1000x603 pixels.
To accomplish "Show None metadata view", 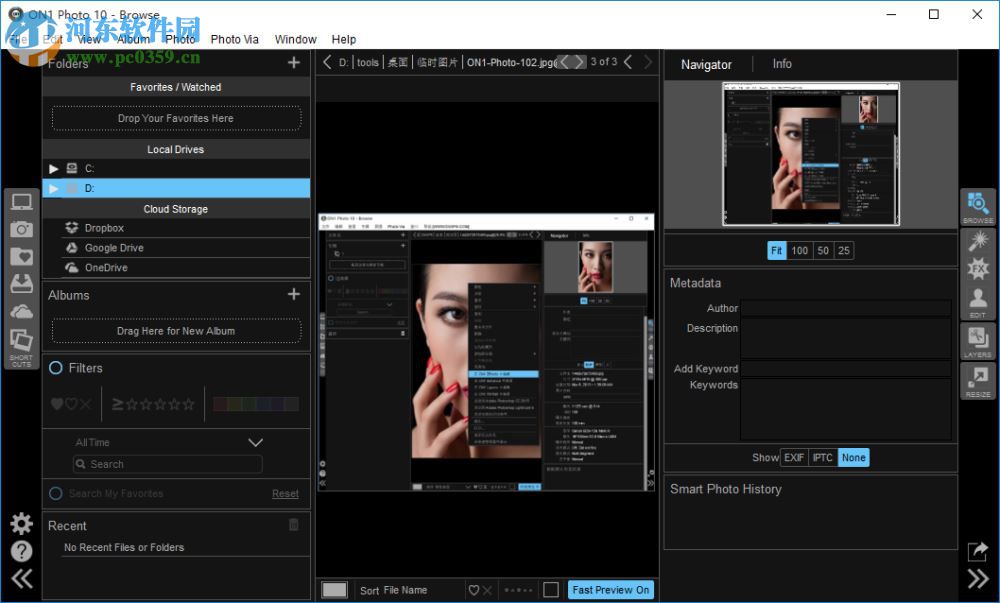I will point(853,457).
